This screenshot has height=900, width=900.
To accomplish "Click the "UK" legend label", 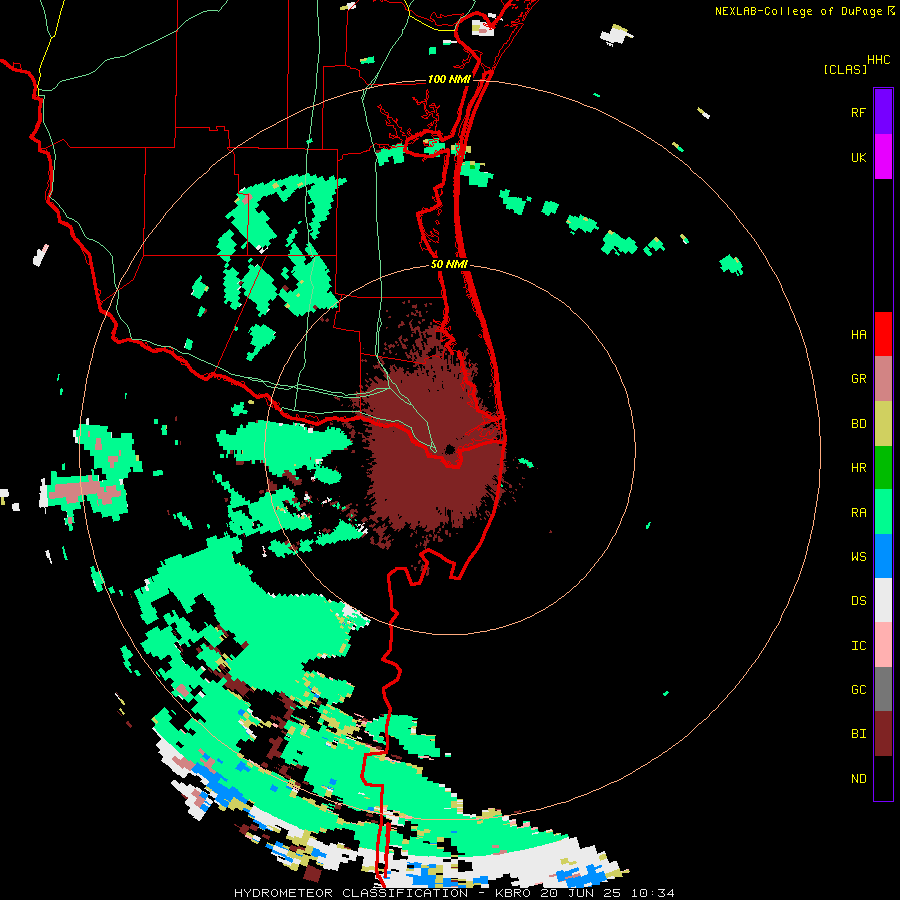I will click(858, 158).
